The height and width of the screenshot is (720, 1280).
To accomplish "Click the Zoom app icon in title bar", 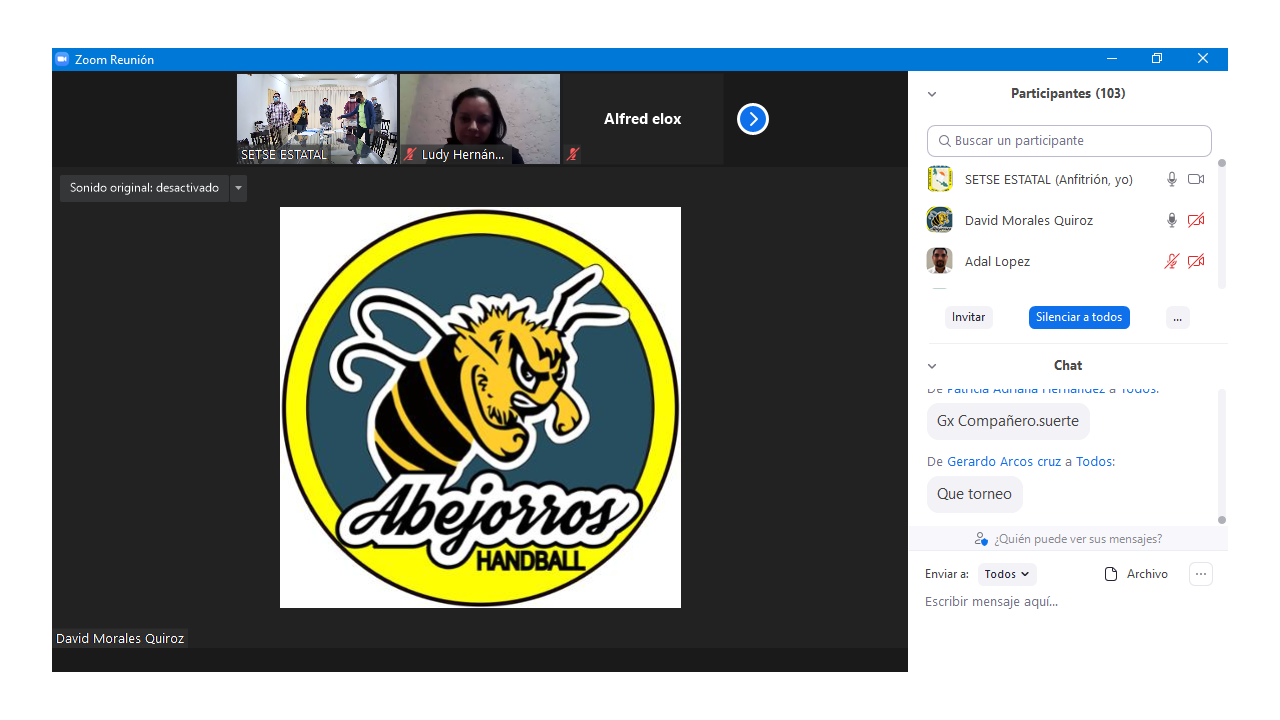I will tap(62, 59).
